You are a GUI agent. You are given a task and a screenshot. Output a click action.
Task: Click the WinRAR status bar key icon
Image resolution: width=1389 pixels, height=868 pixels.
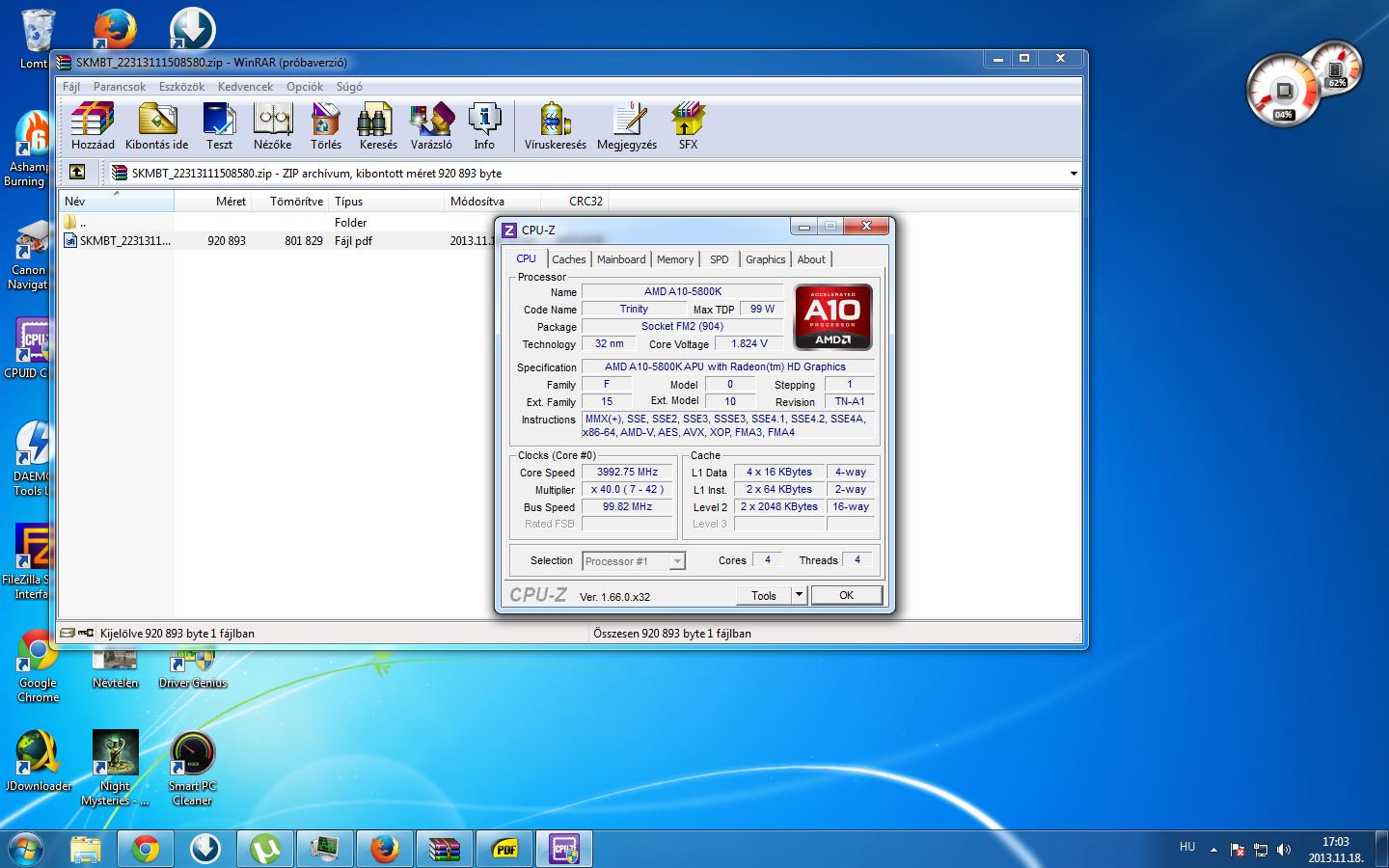(85, 634)
